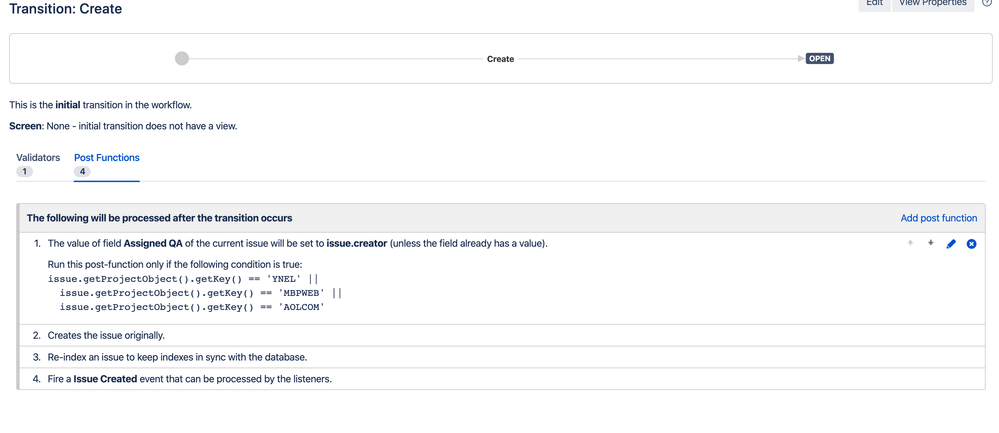Switch to the Validators tab
Viewport: 999px width, 433px height.
pos(38,157)
